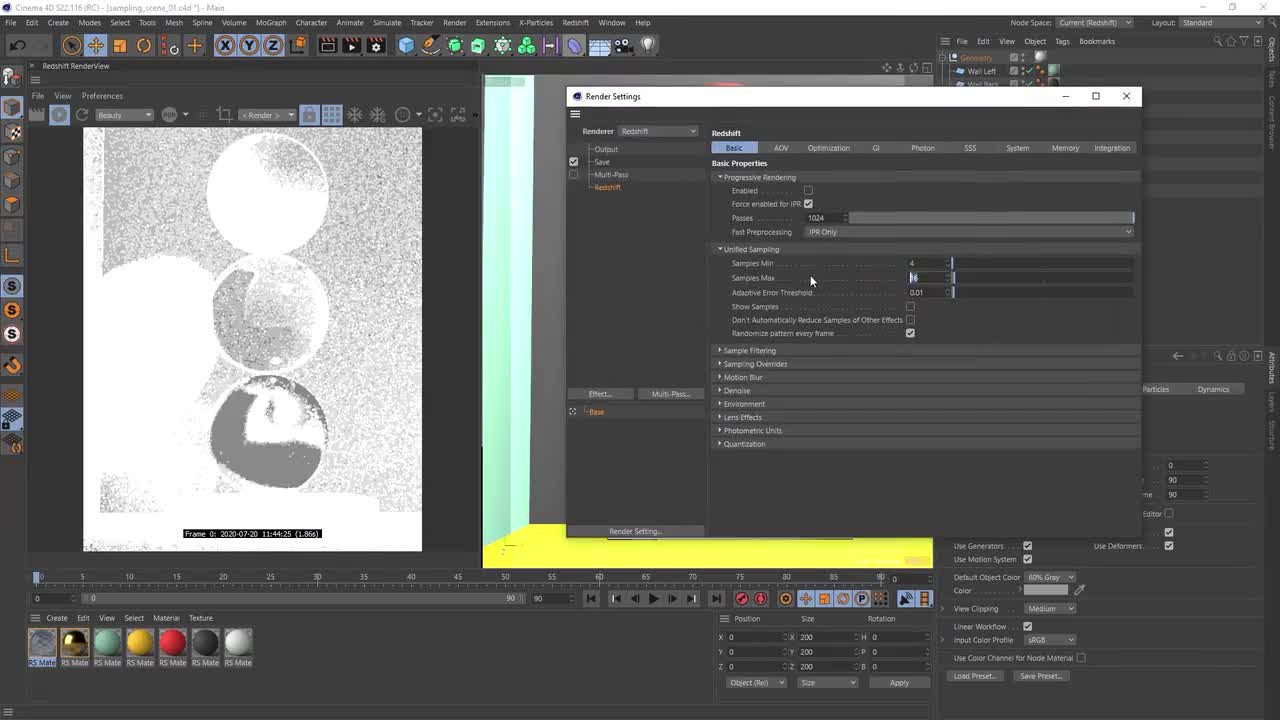
Task: Click Render to Picture Viewer icon
Action: tap(351, 45)
